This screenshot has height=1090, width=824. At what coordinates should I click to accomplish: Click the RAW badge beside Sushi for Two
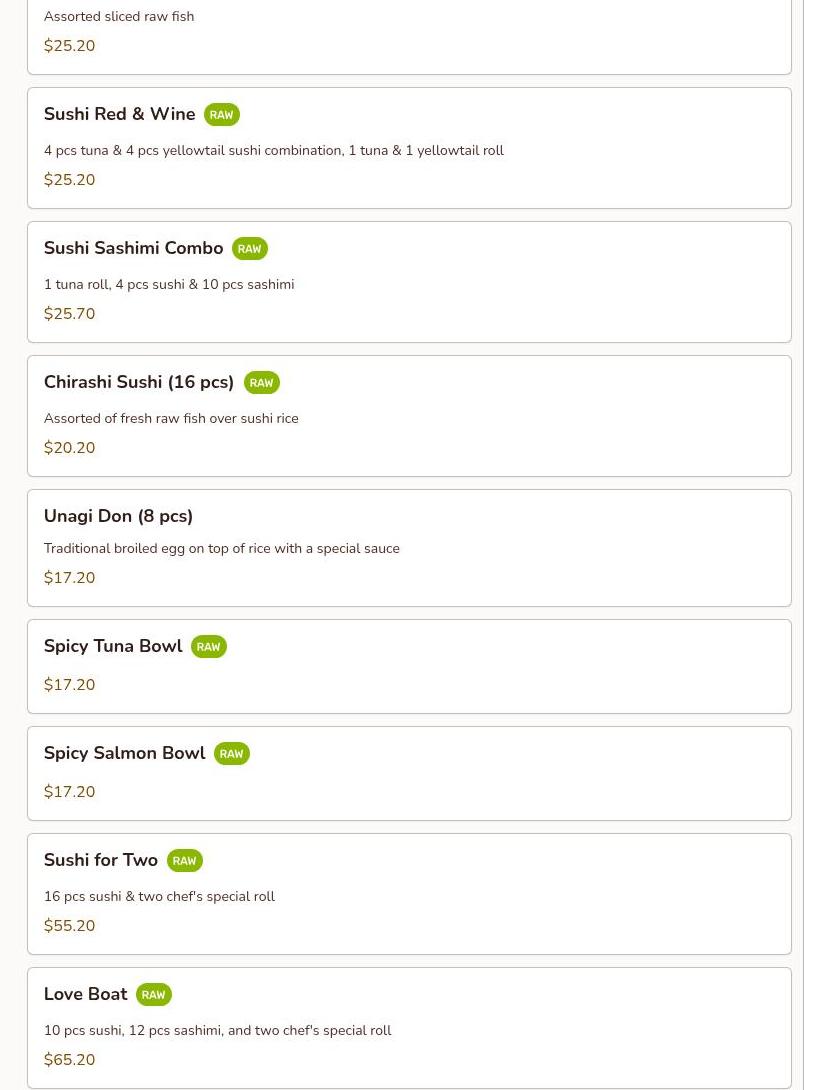184,861
